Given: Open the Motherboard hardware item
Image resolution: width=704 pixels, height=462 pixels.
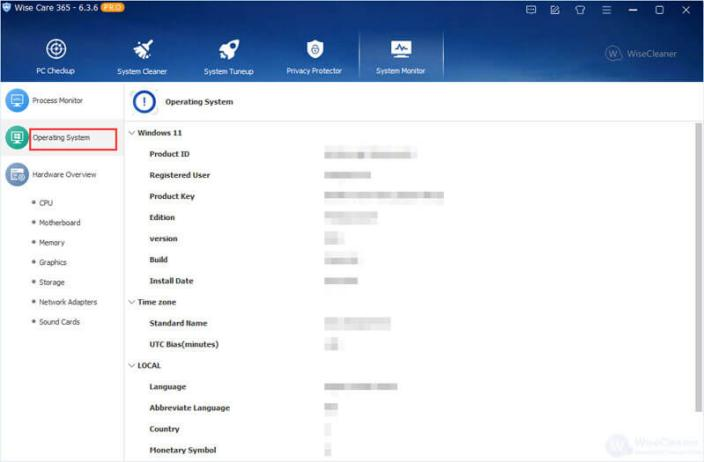Looking at the screenshot, I should point(60,223).
